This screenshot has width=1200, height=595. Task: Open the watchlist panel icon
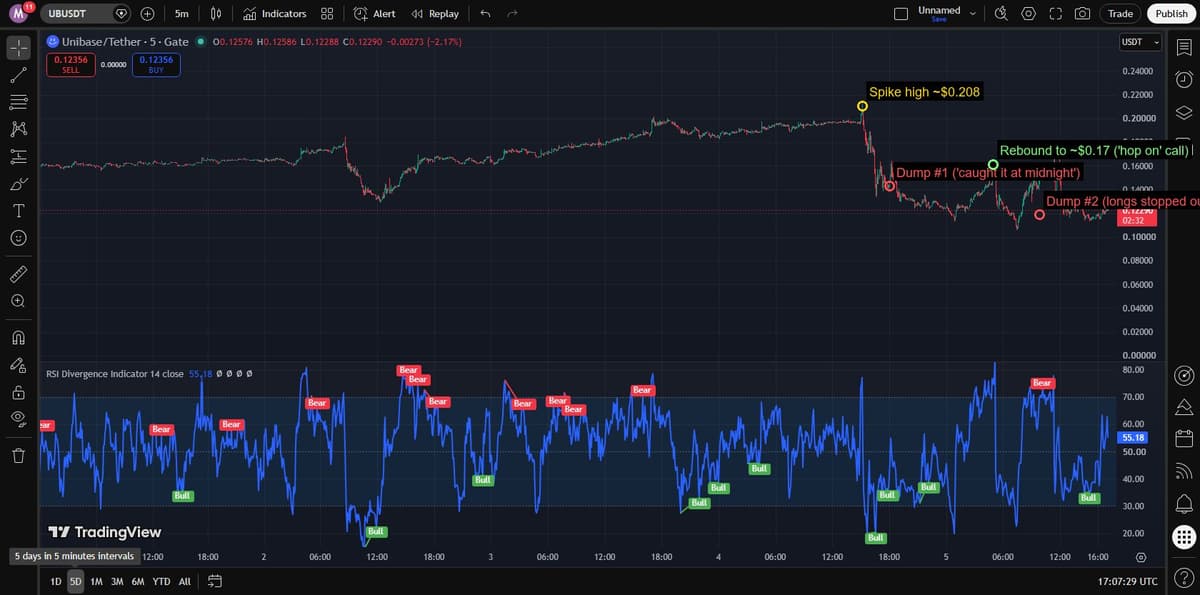(1183, 47)
